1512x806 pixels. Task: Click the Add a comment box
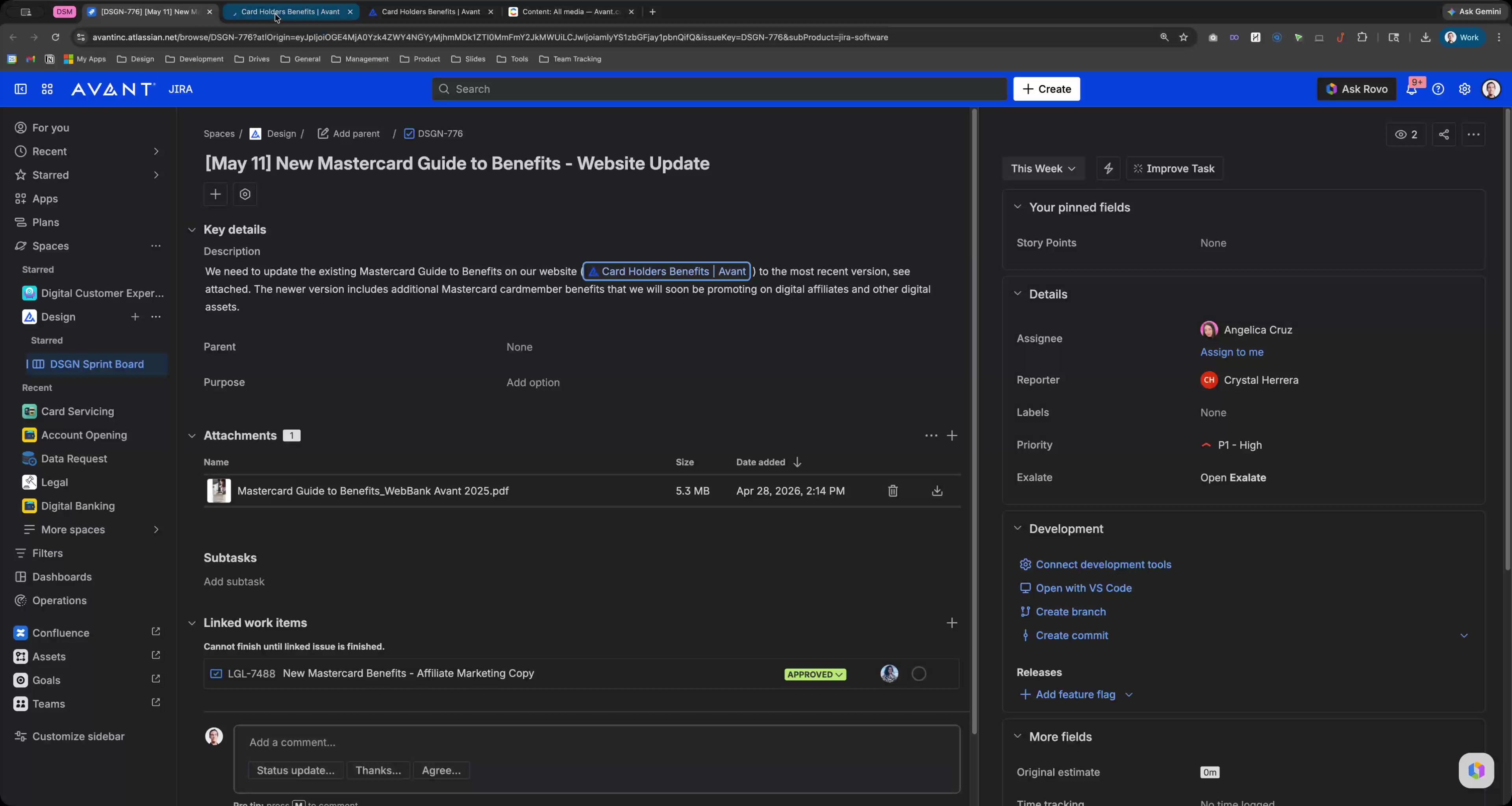pyautogui.click(x=597, y=743)
